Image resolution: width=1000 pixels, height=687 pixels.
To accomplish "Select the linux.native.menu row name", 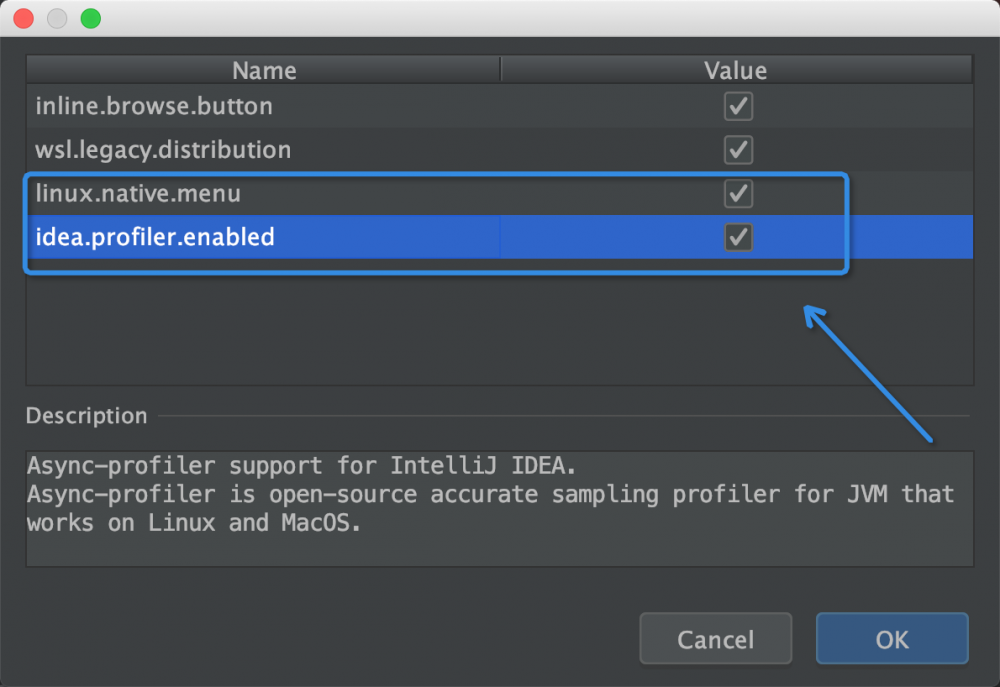I will (x=138, y=193).
